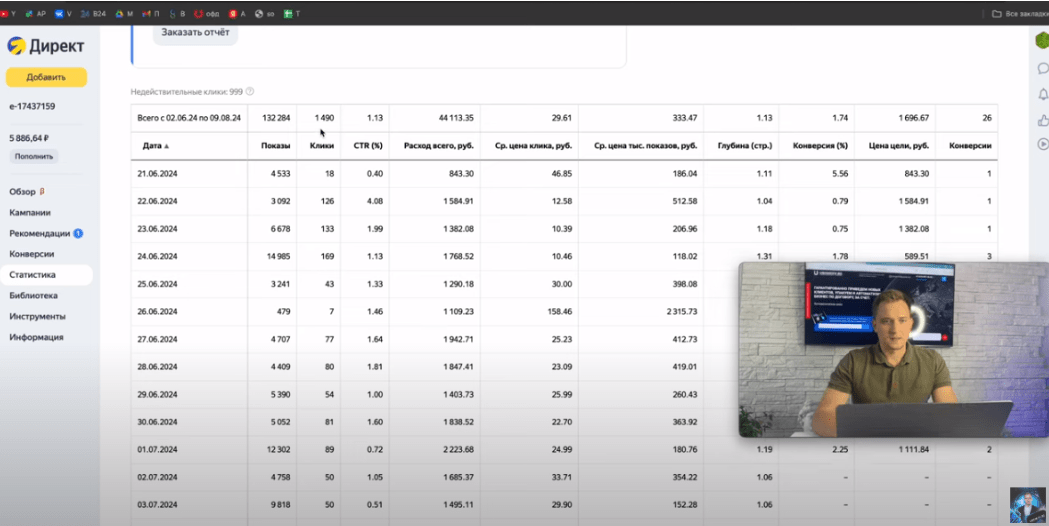
Task: Click the Пополнить button
Action: tap(34, 157)
